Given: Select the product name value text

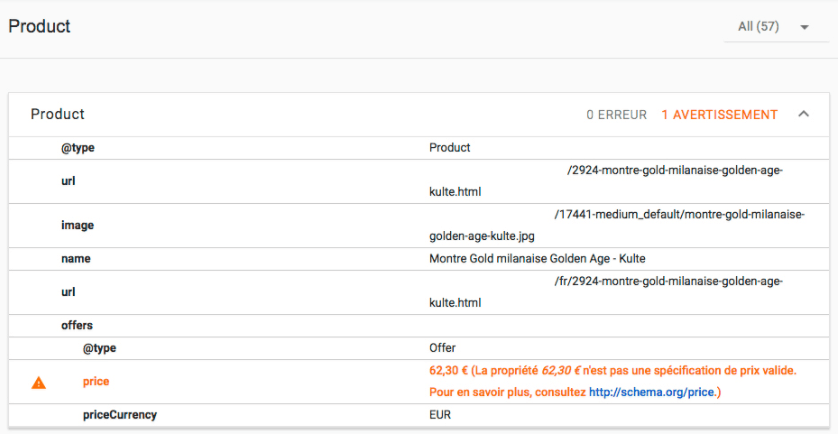Looking at the screenshot, I should pos(537,259).
